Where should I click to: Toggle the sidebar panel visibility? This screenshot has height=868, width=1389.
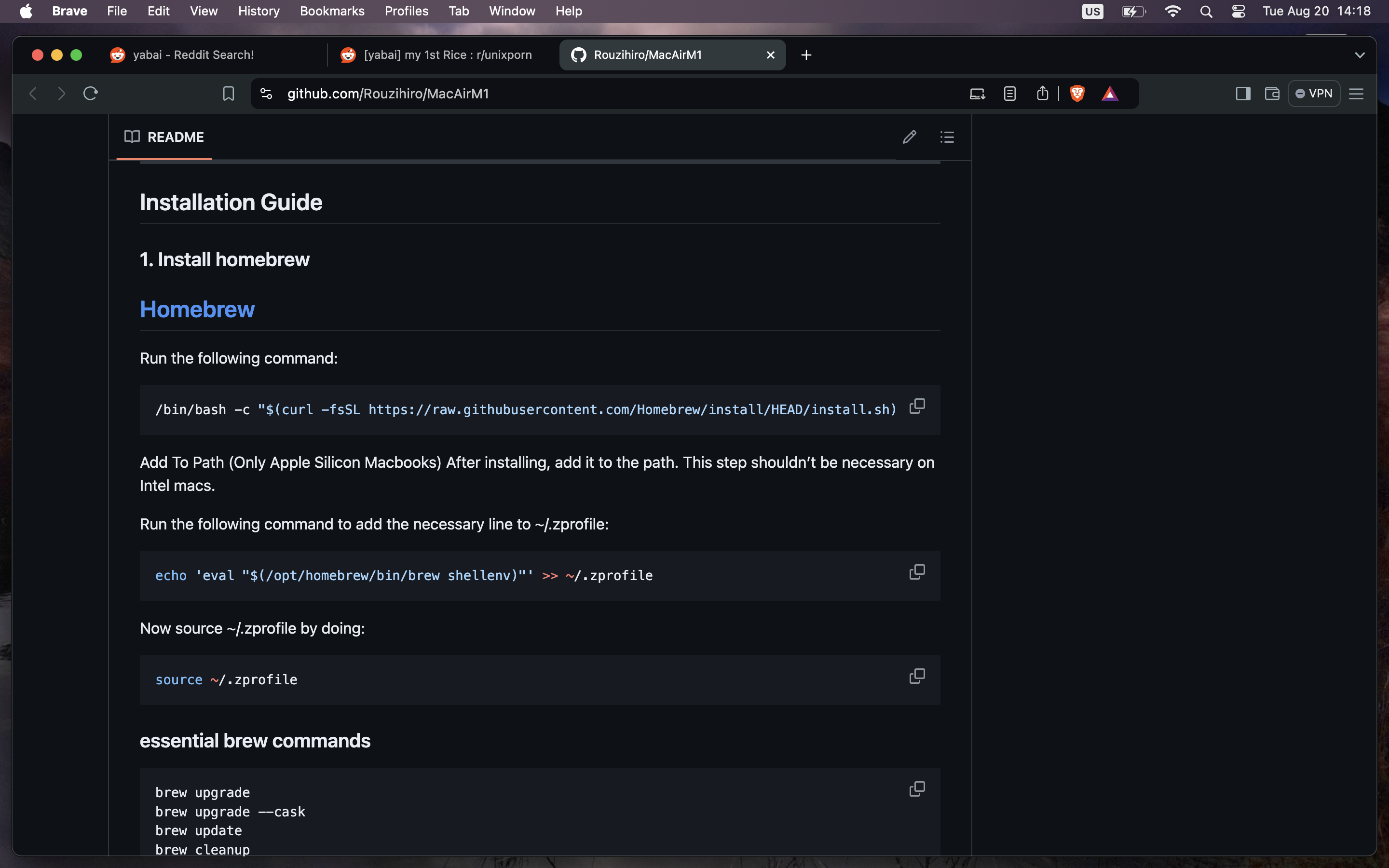pyautogui.click(x=1243, y=93)
